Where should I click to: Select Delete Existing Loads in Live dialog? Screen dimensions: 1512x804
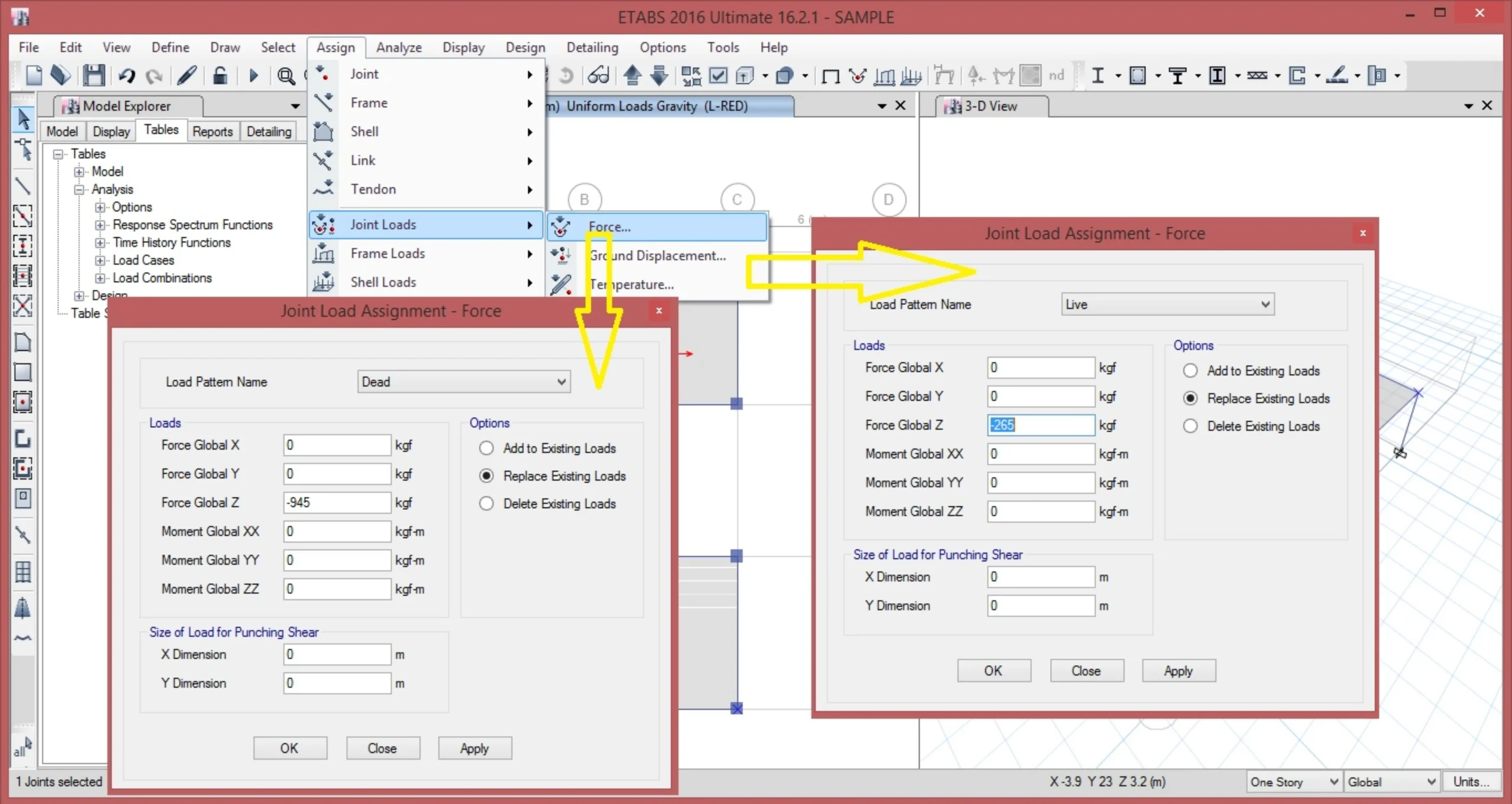click(1190, 427)
